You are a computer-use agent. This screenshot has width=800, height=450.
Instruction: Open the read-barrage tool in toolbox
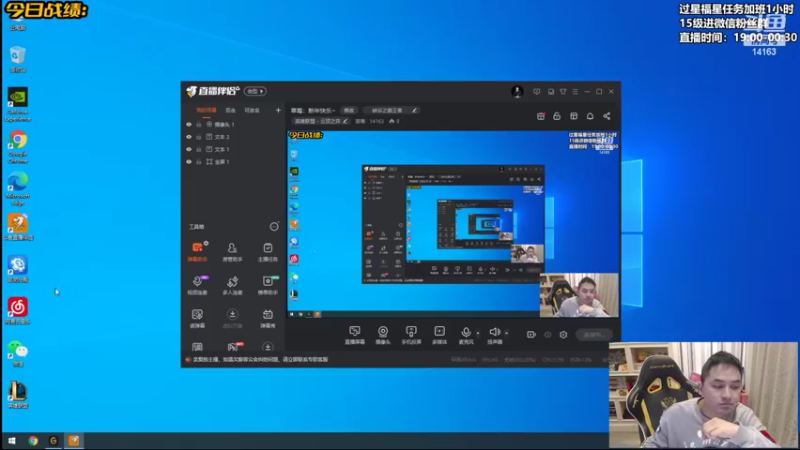point(197,318)
